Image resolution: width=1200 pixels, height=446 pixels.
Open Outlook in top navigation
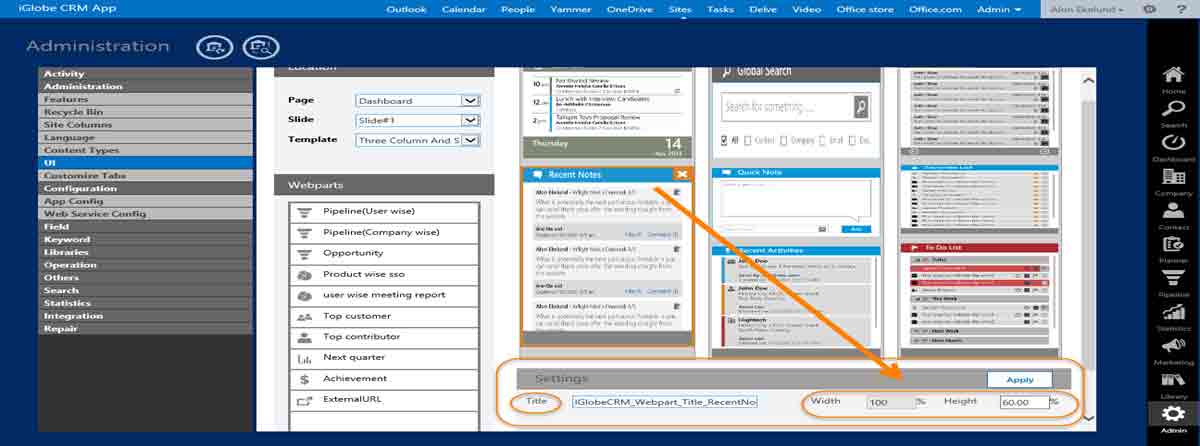point(407,9)
